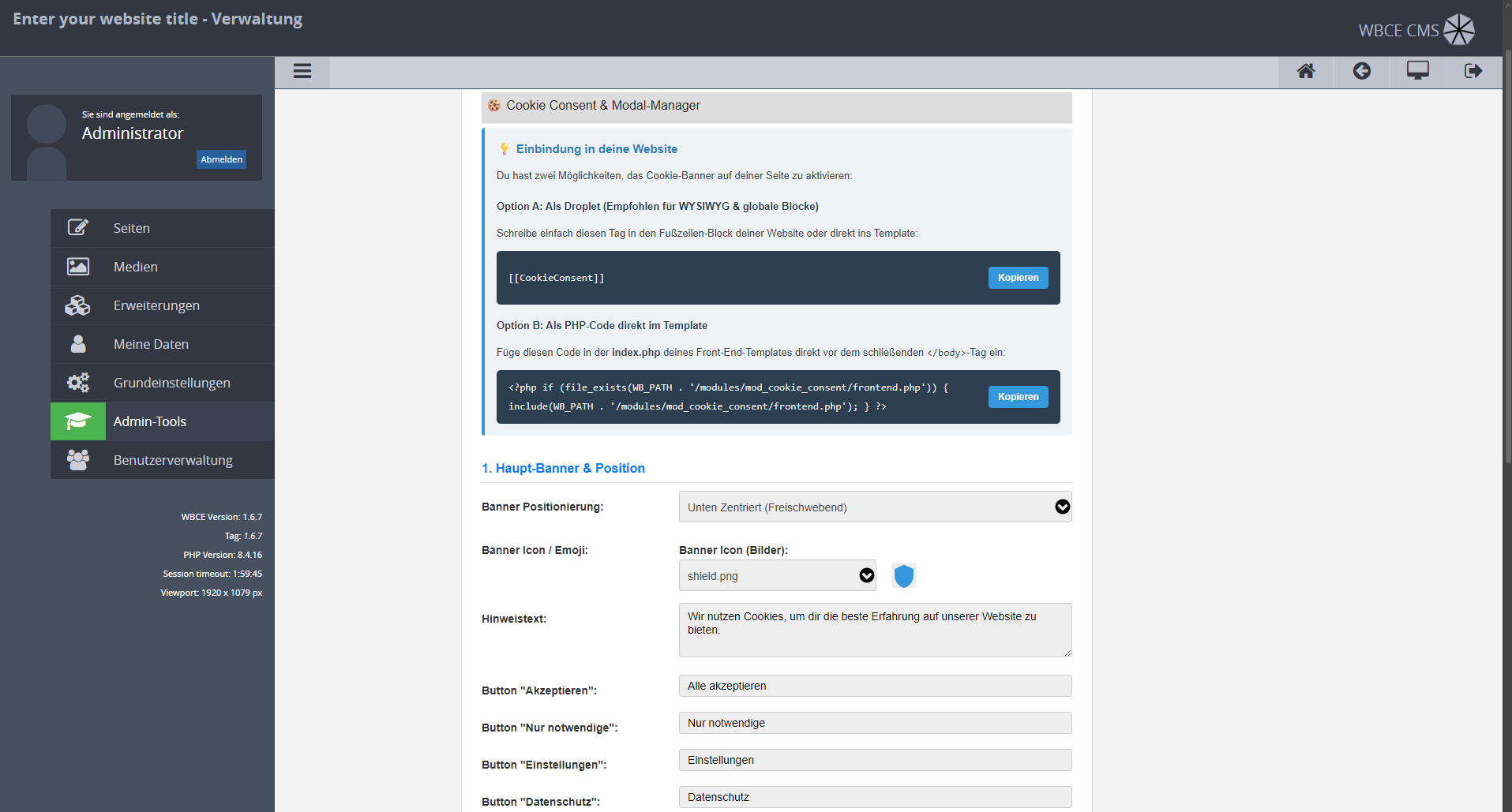Click the "Cookie Consent & Modal-Manager" title
The width and height of the screenshot is (1512, 812).
coord(603,106)
